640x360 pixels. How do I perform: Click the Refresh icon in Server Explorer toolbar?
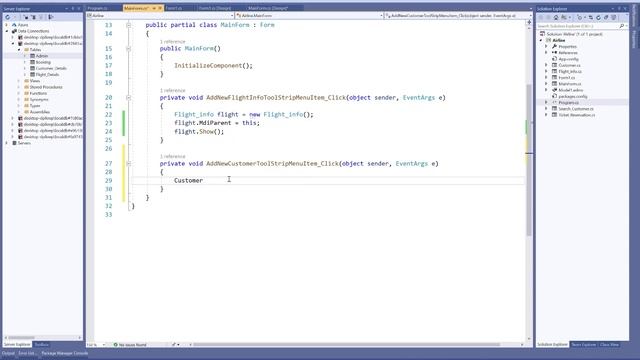[x=7, y=17]
